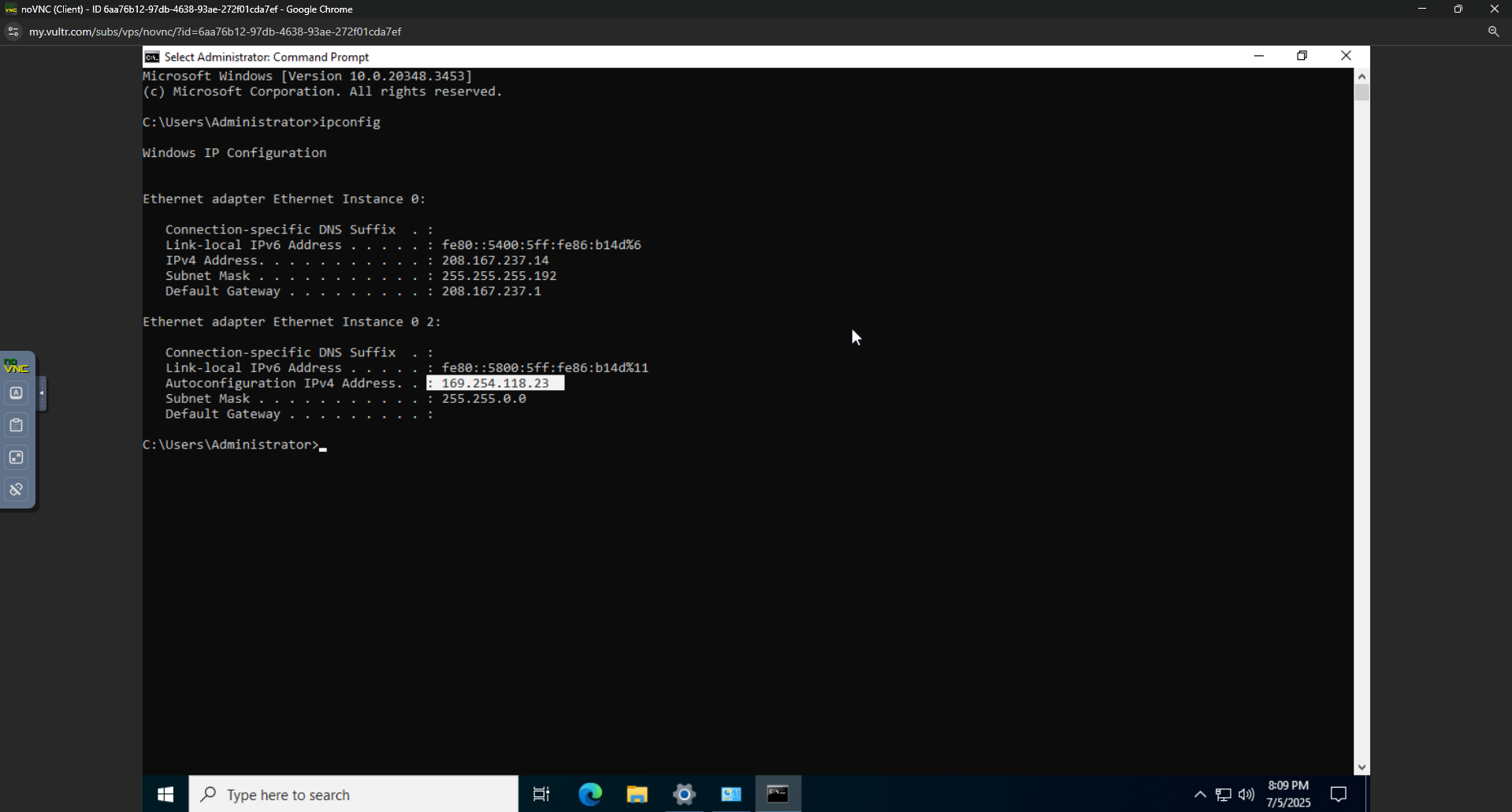Restore down the Command Prompt window
This screenshot has height=812, width=1512.
[x=1302, y=56]
